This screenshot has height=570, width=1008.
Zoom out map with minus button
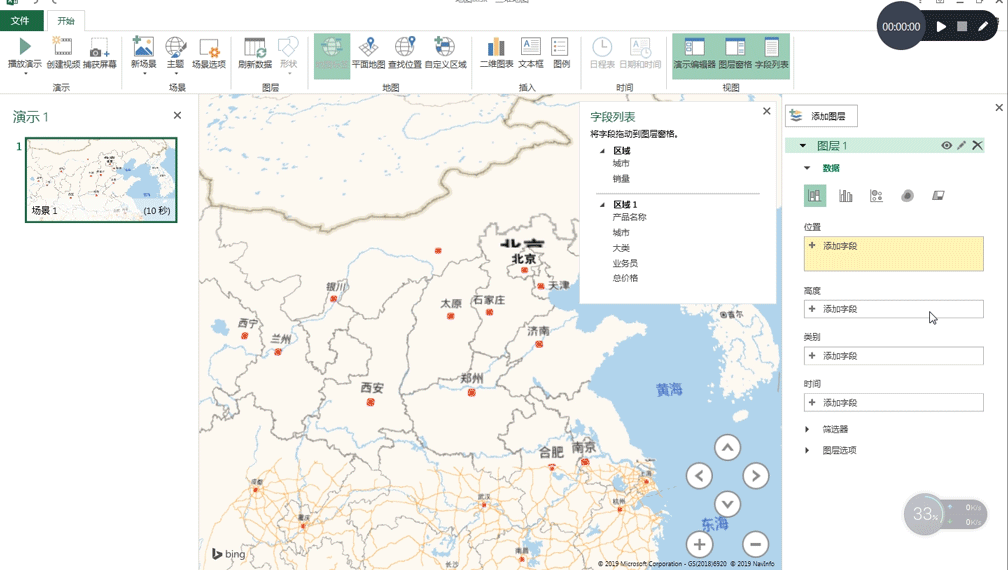[755, 545]
